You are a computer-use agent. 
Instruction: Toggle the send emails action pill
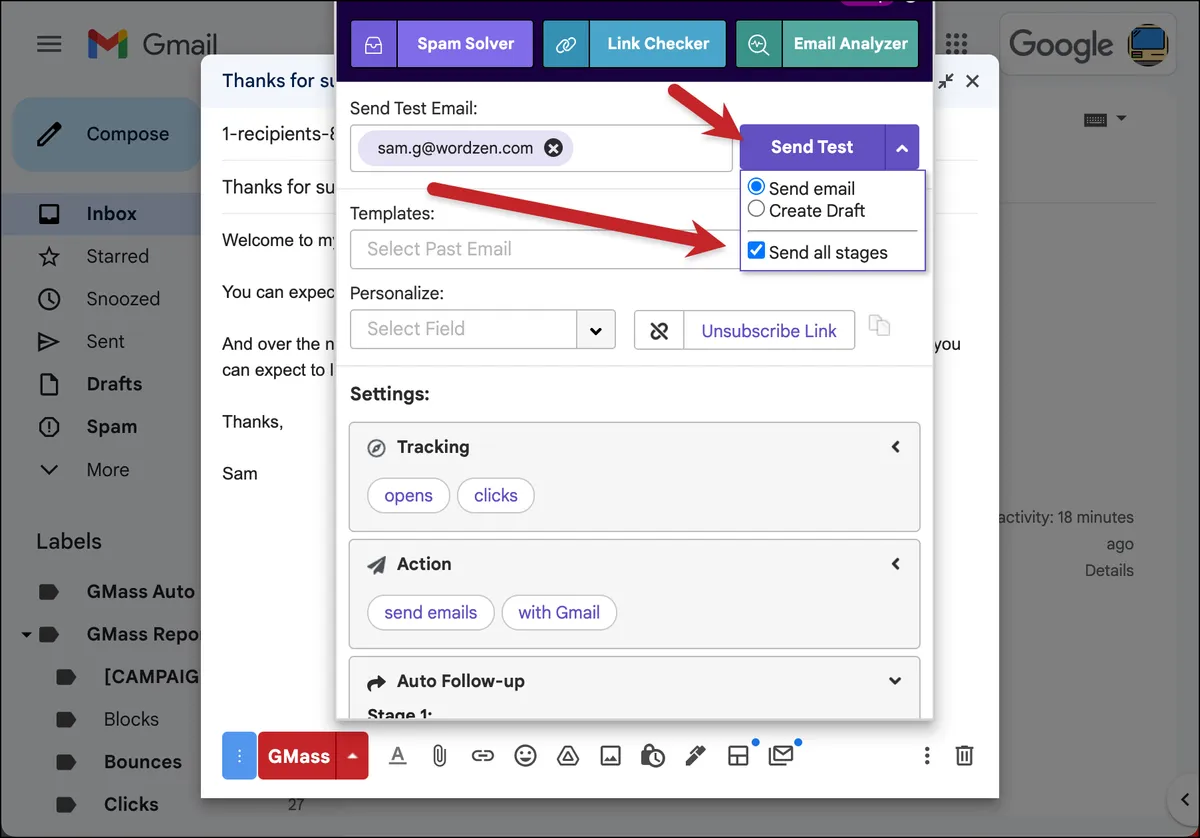click(431, 613)
